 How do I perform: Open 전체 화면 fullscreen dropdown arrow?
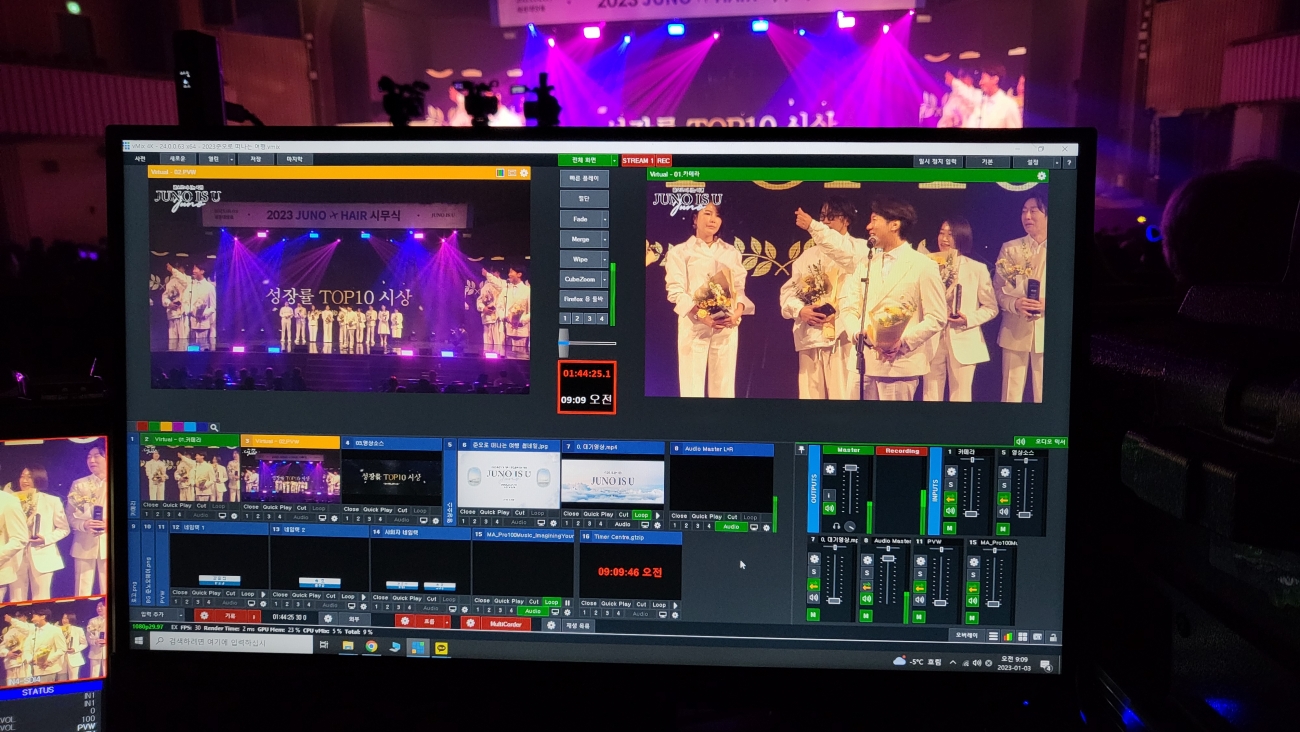[614, 160]
